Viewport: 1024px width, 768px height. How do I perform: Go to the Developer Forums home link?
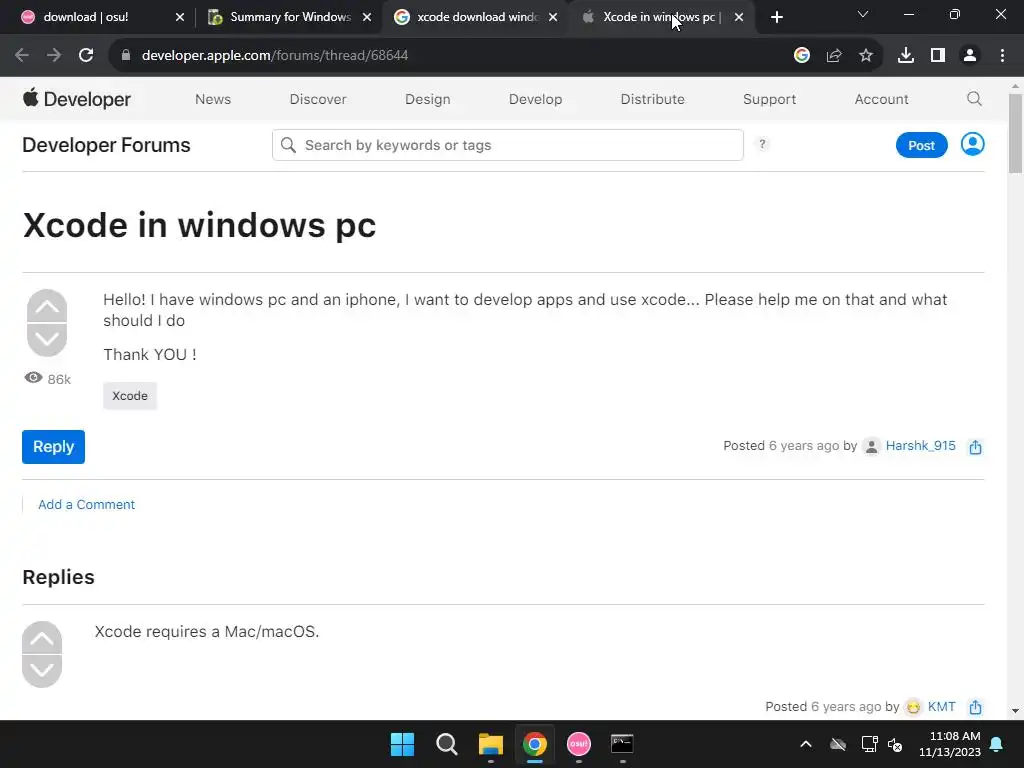pos(106,145)
